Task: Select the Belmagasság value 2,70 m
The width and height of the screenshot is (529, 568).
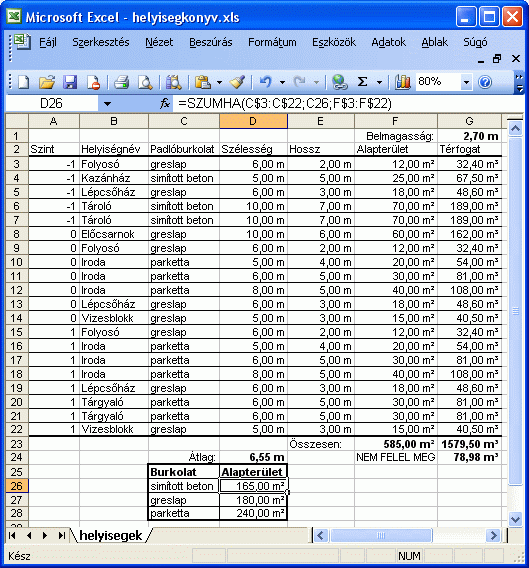Action: tap(469, 136)
